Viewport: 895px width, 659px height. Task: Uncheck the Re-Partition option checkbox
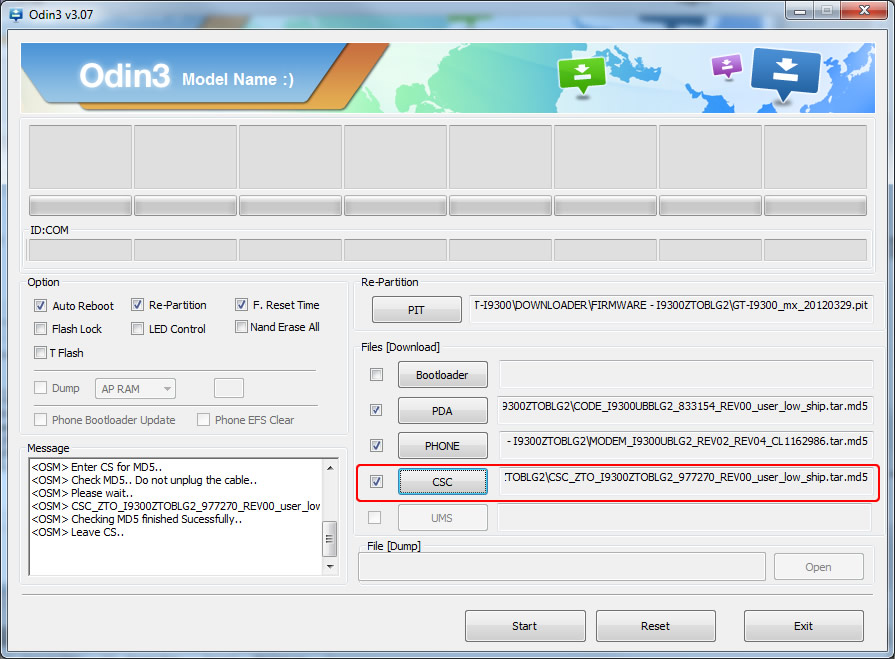(138, 305)
